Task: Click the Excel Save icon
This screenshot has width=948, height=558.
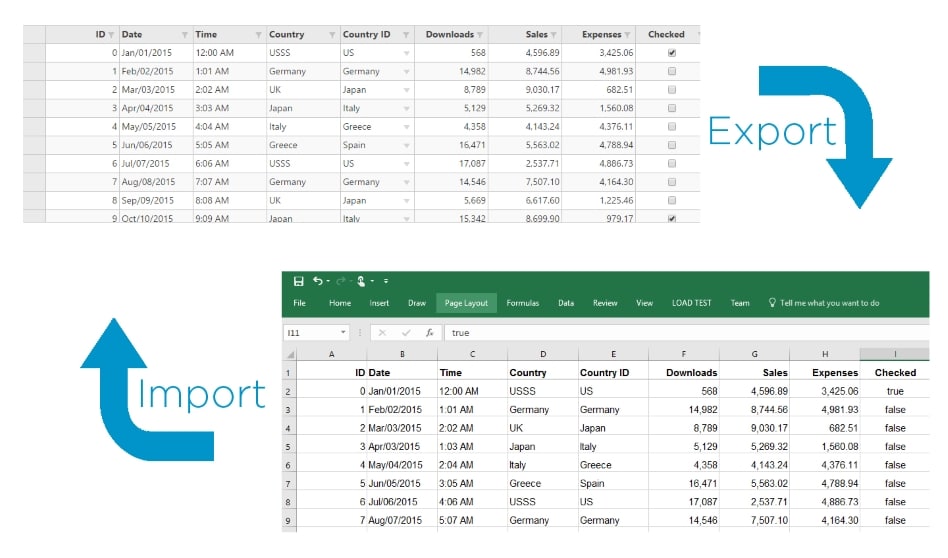Action: click(298, 281)
